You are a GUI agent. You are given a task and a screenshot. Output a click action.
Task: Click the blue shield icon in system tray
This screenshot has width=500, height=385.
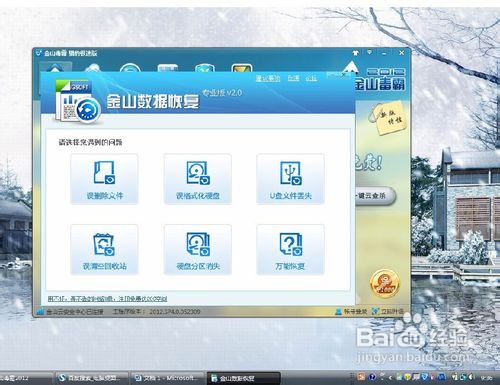[424, 377]
